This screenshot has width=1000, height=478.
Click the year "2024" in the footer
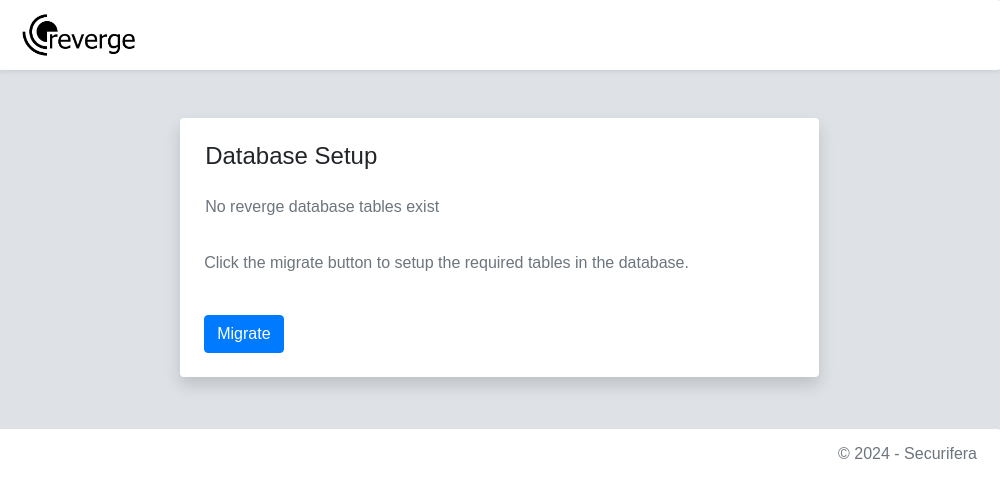(x=872, y=454)
